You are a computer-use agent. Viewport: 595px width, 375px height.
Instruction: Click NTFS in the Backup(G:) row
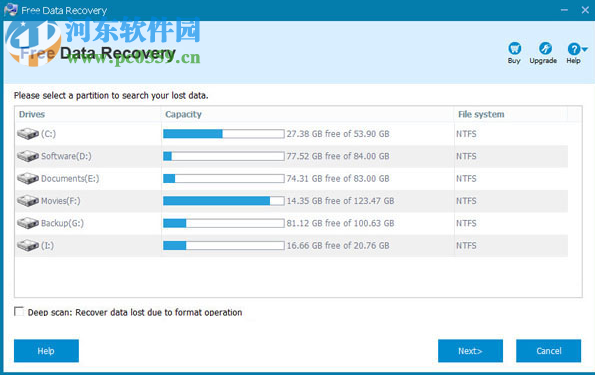click(x=466, y=224)
